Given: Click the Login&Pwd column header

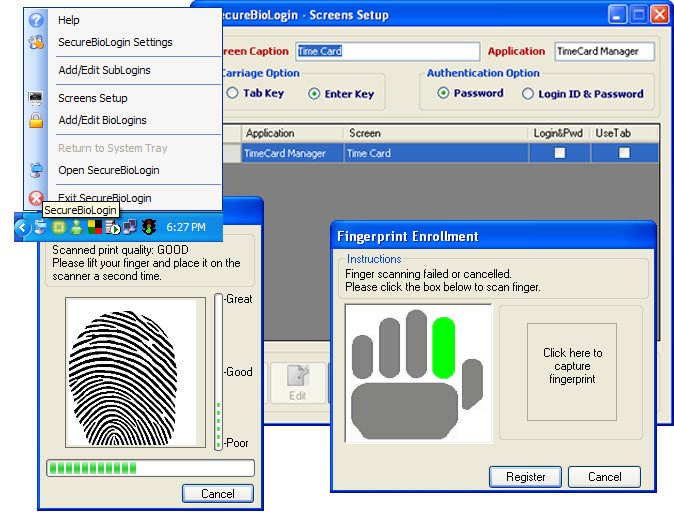Looking at the screenshot, I should point(559,133).
